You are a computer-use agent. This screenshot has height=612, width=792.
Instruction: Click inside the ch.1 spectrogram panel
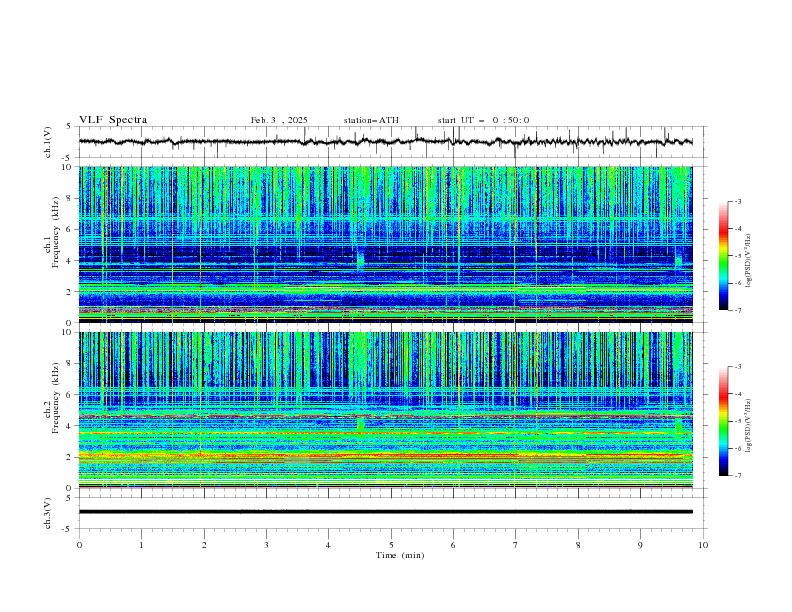tap(386, 244)
